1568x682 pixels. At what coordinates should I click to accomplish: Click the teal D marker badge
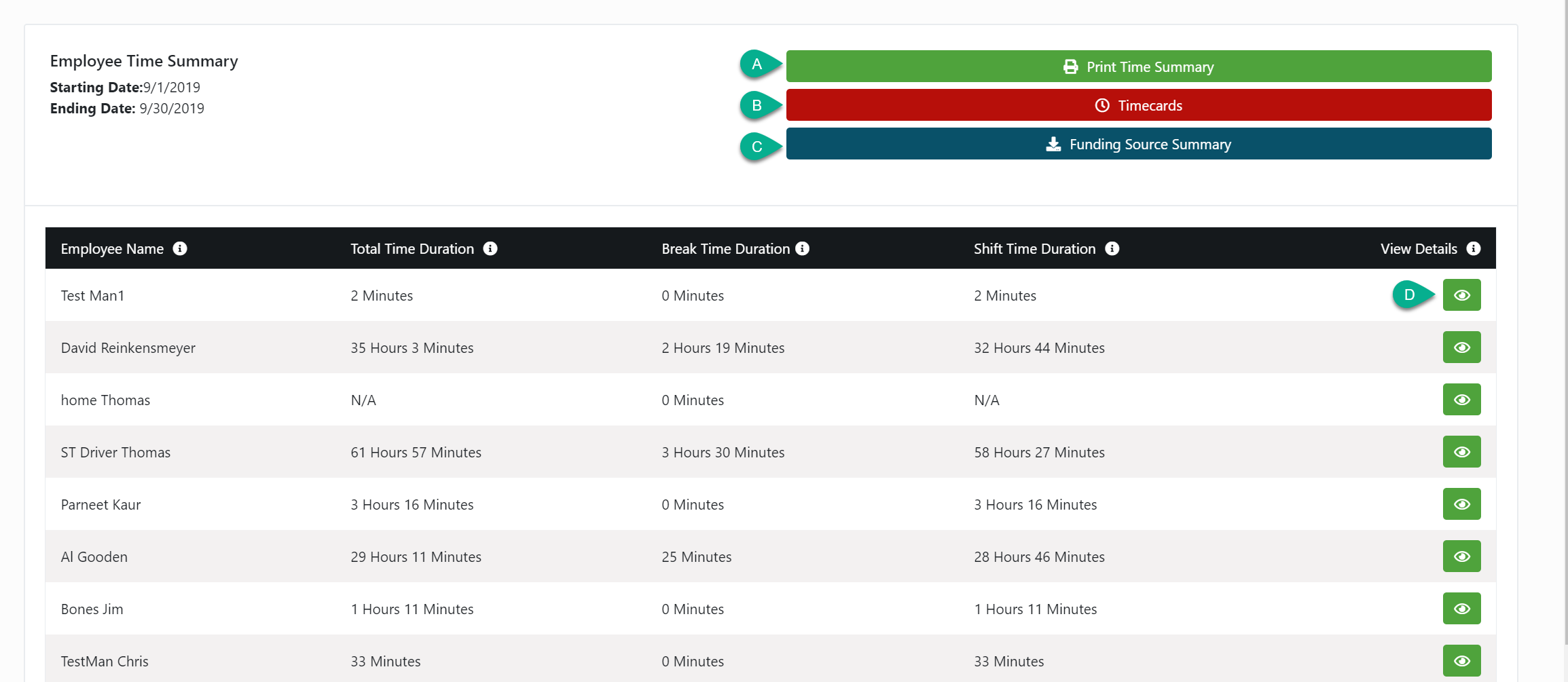tap(1410, 295)
